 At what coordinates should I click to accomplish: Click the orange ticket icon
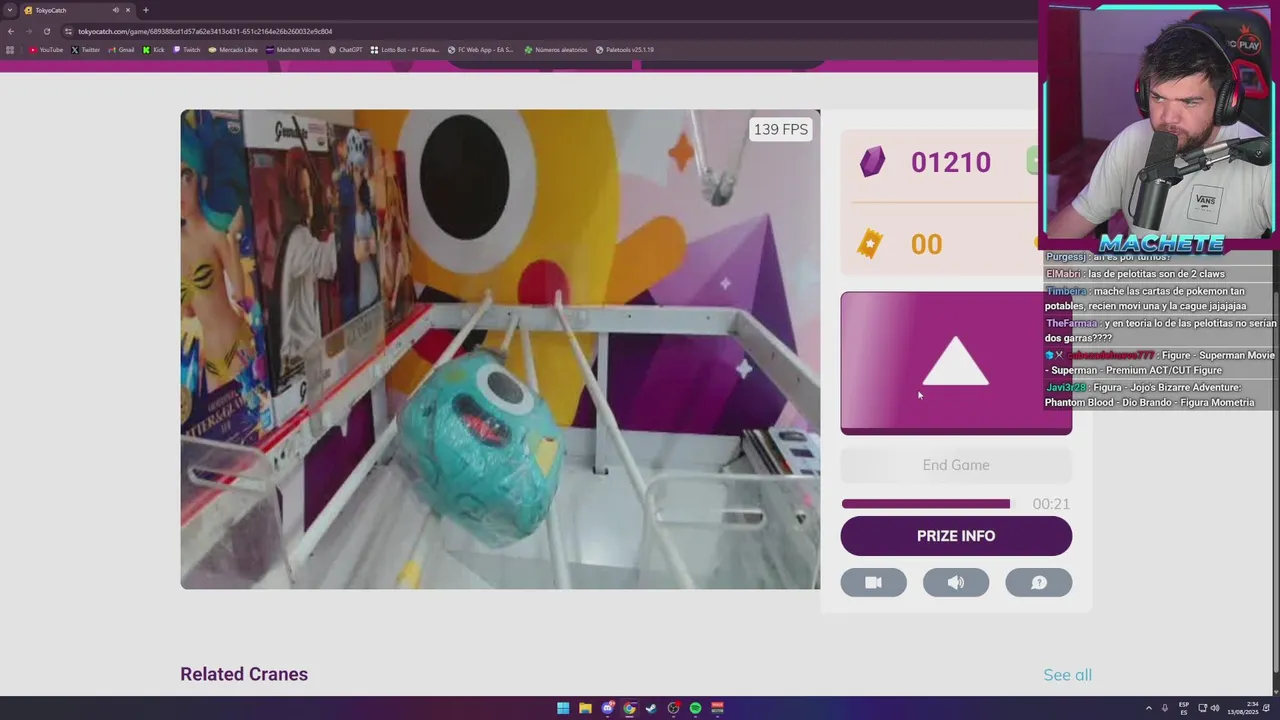click(x=870, y=244)
